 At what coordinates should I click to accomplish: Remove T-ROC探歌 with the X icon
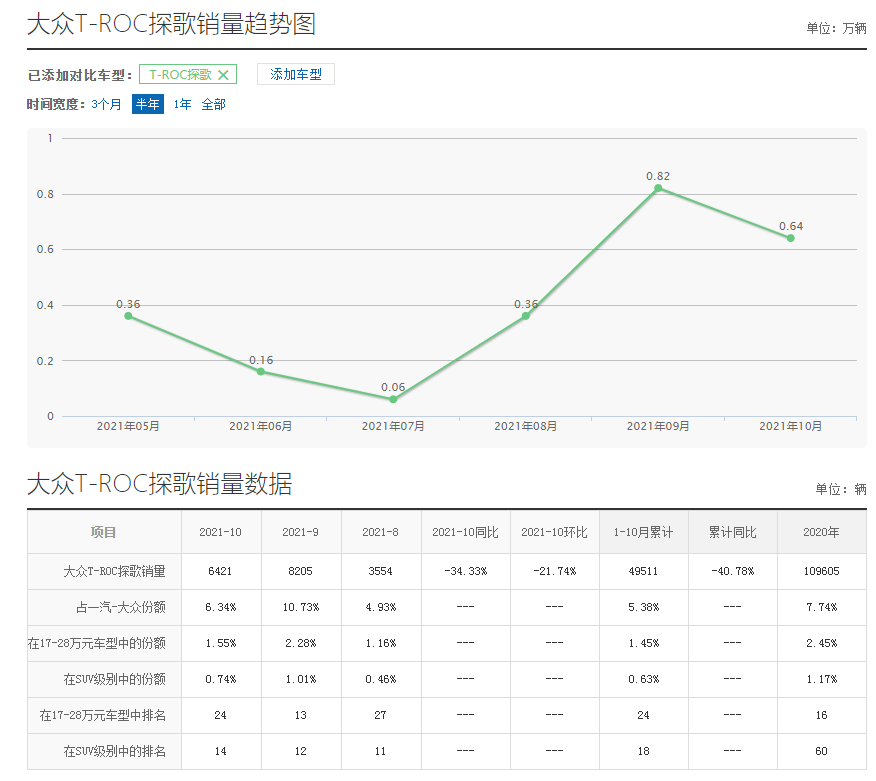pyautogui.click(x=223, y=75)
